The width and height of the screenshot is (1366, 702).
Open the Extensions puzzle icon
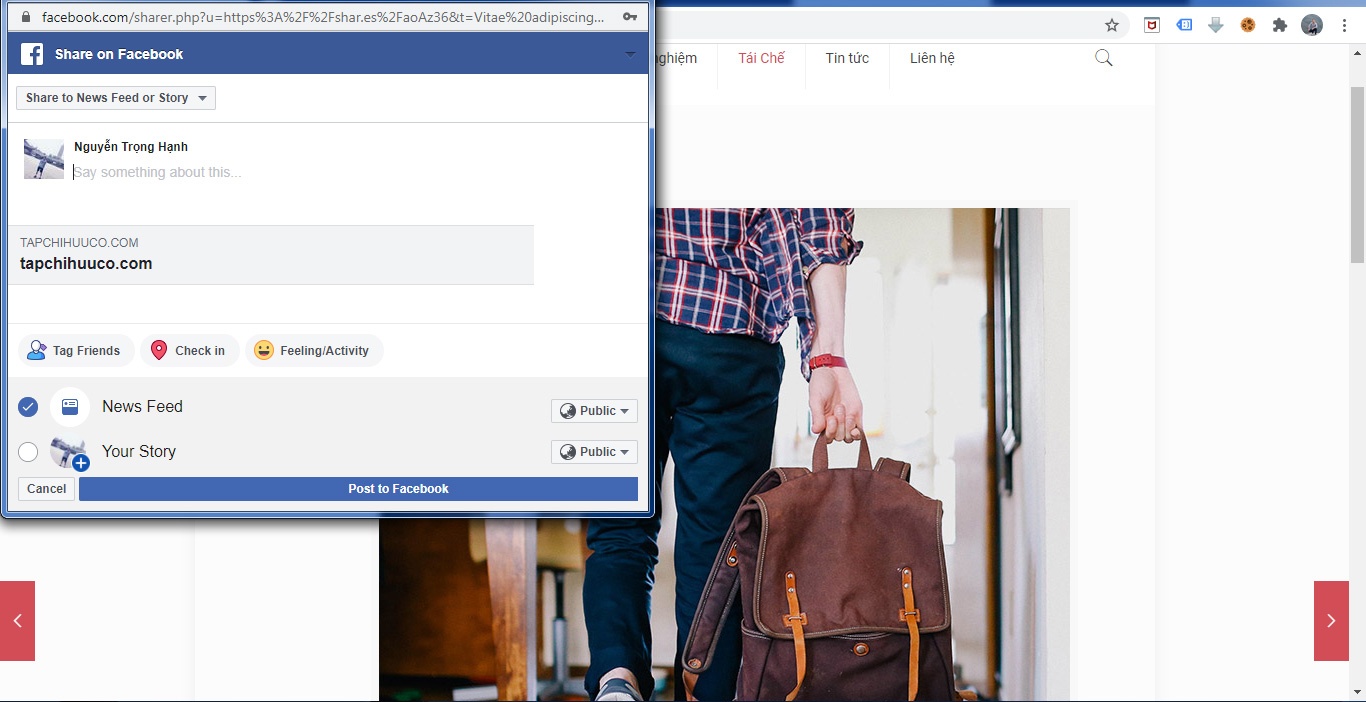[x=1280, y=25]
